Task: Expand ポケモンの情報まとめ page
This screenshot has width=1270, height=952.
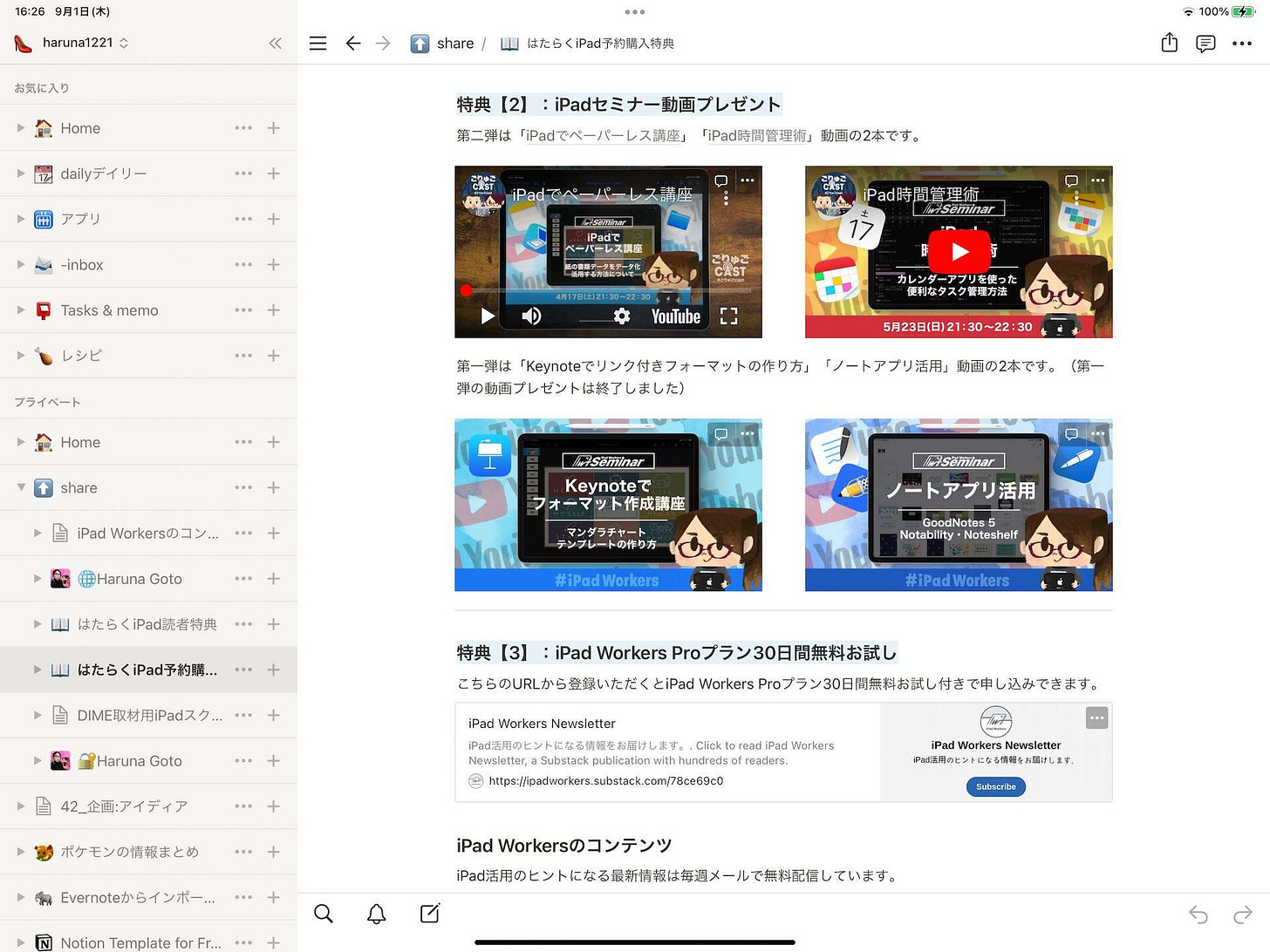Action: (x=21, y=852)
